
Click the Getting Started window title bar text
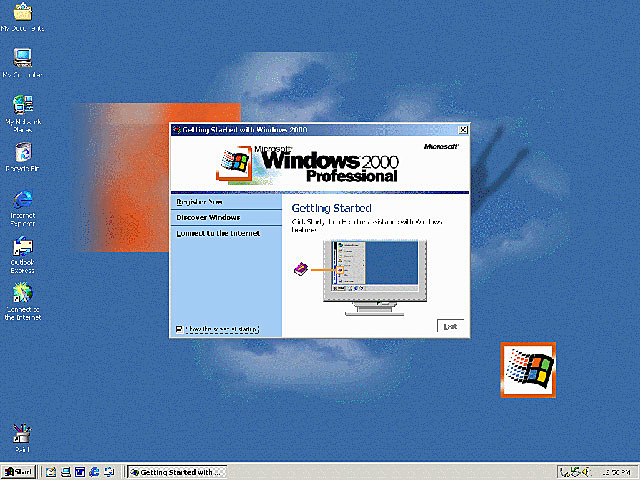(245, 130)
